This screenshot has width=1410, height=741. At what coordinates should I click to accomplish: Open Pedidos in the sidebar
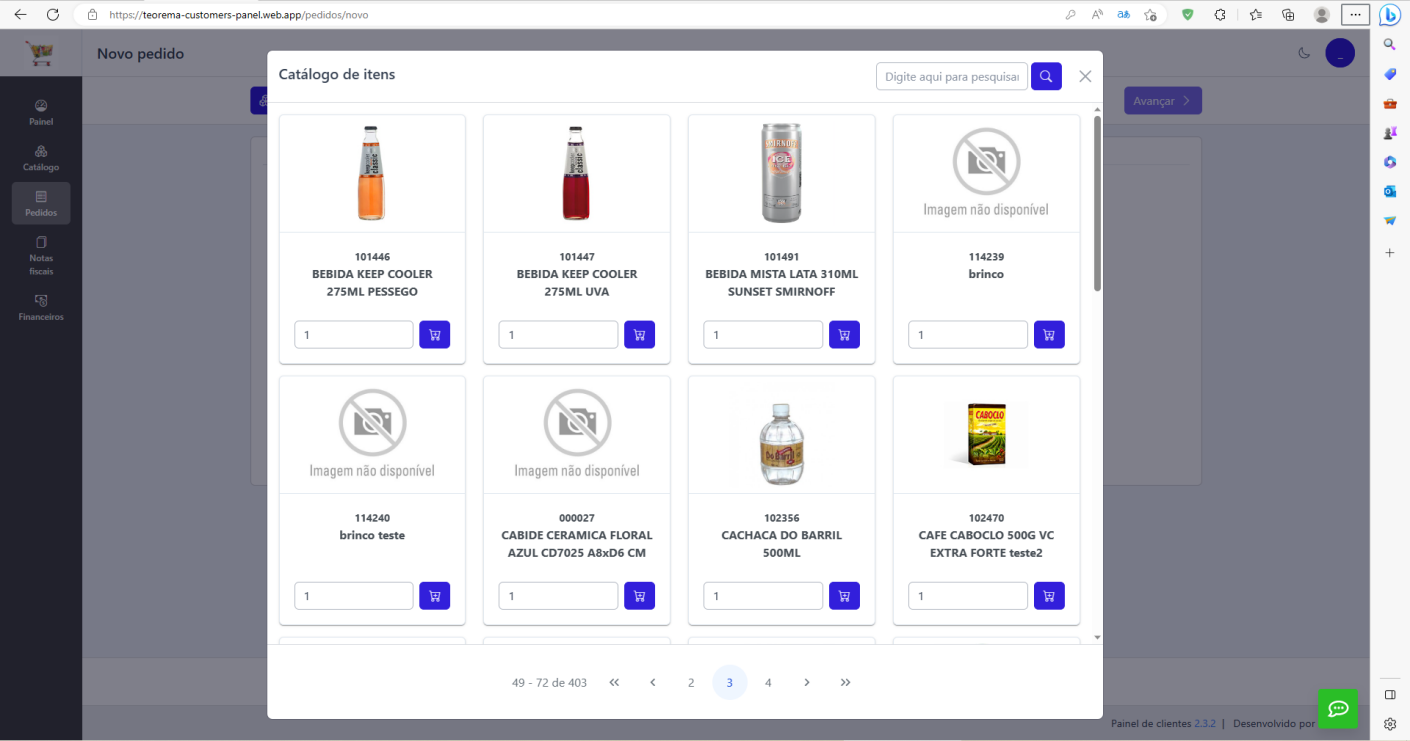coord(41,203)
